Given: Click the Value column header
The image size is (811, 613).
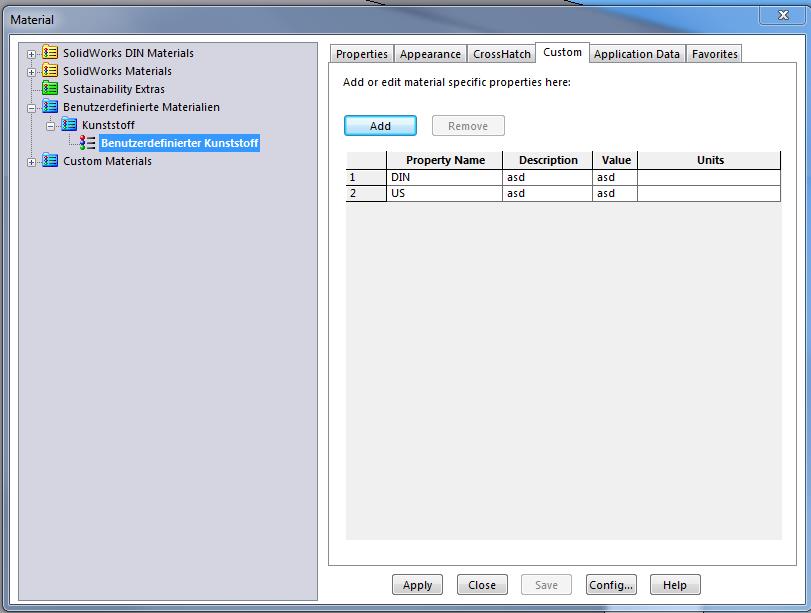Looking at the screenshot, I should (x=615, y=160).
